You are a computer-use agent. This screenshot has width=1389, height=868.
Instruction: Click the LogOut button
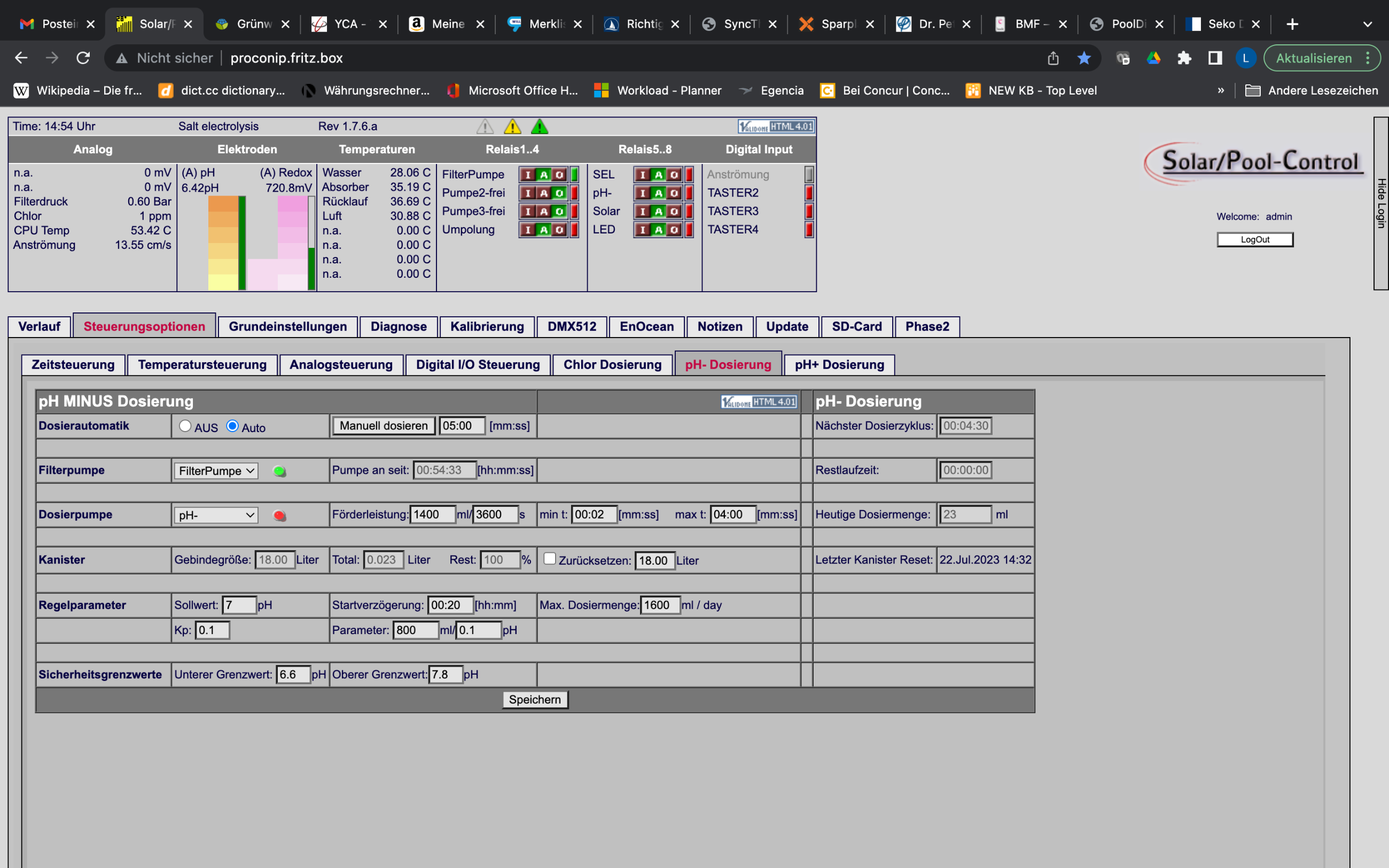1255,239
